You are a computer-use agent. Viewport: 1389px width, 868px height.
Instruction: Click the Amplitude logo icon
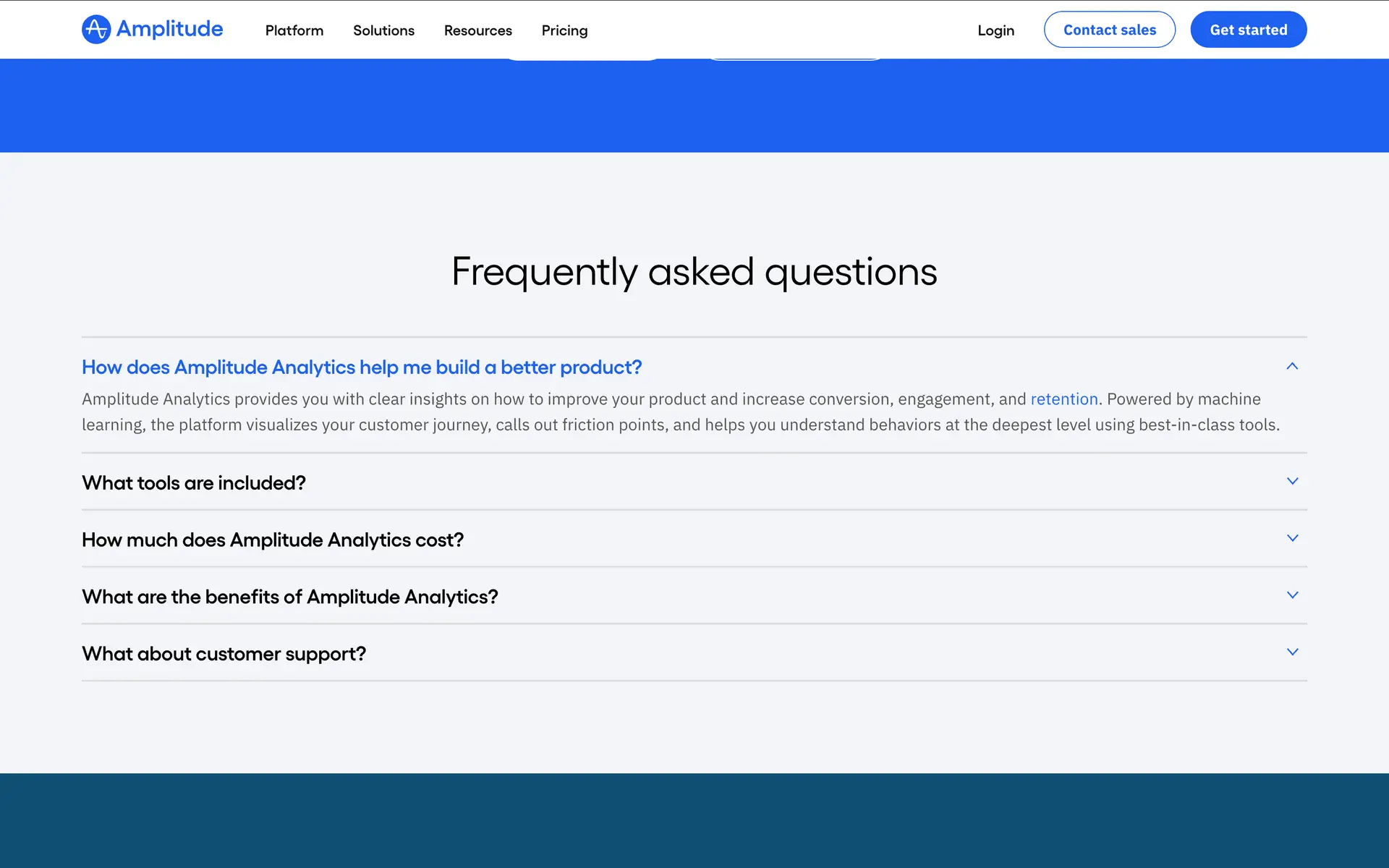click(96, 30)
